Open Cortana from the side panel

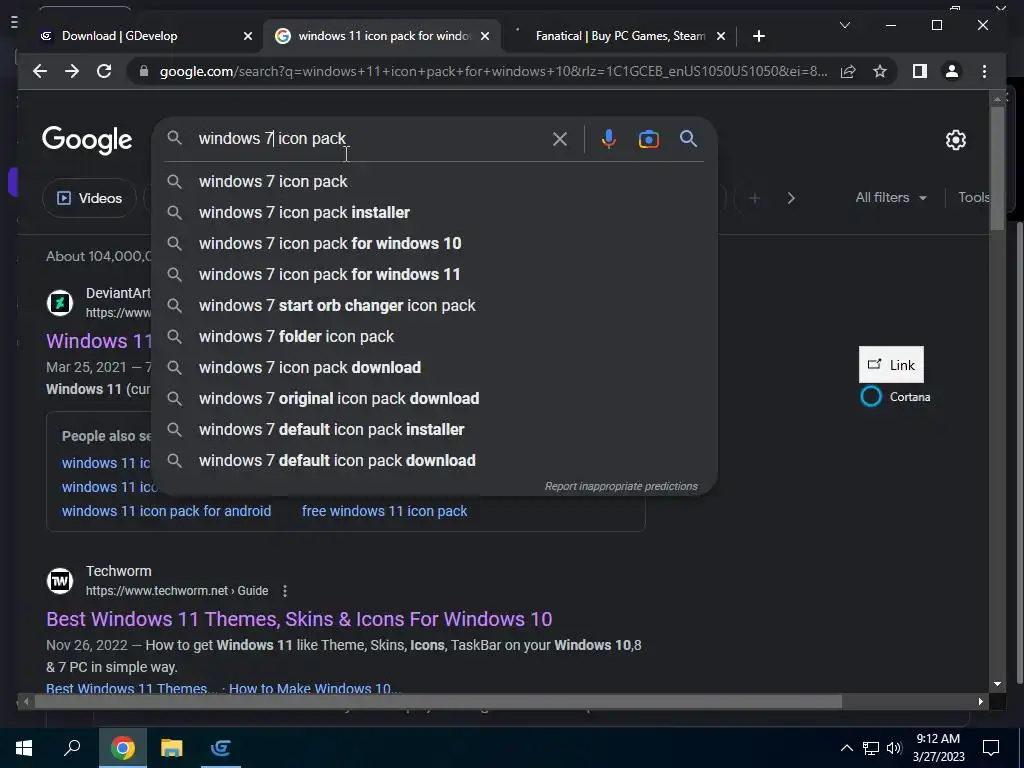[x=895, y=396]
